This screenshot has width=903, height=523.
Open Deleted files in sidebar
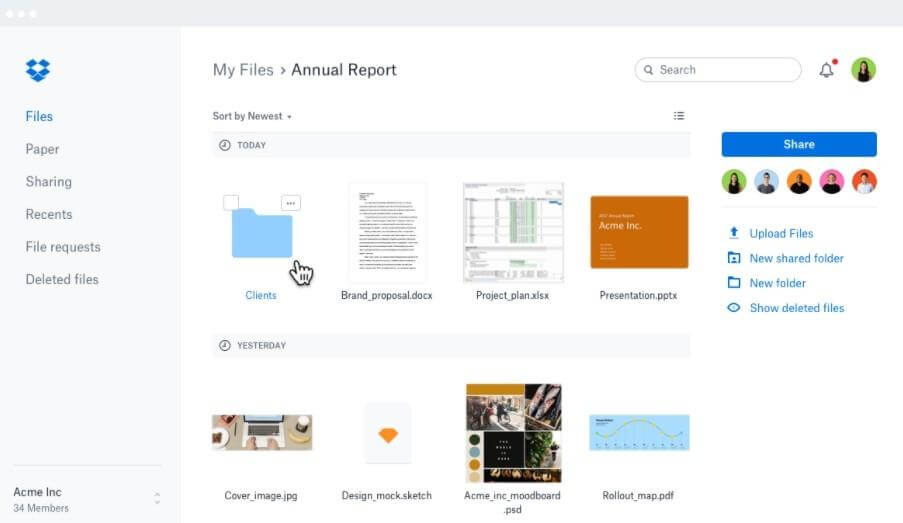62,279
